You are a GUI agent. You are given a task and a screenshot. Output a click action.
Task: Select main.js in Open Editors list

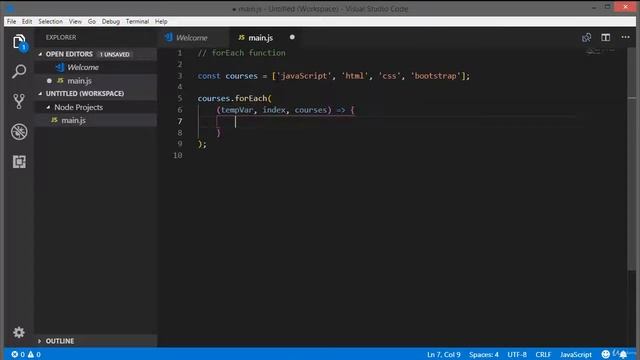pyautogui.click(x=96, y=80)
